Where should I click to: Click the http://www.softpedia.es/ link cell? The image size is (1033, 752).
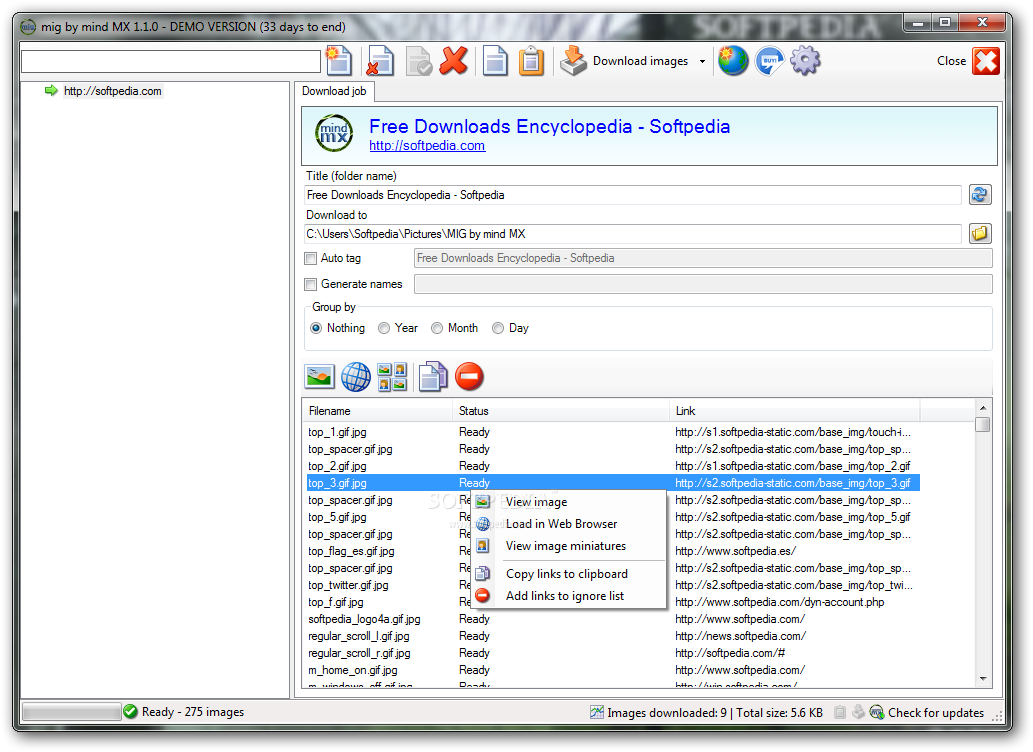pyautogui.click(x=735, y=551)
